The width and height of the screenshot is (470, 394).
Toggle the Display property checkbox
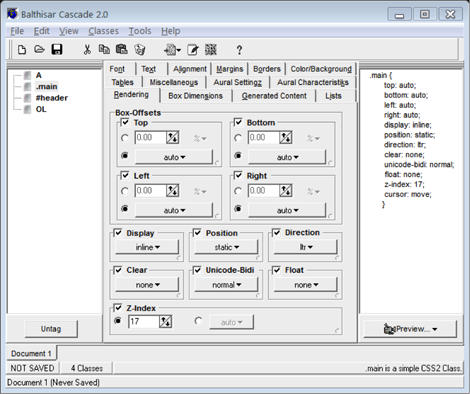(x=118, y=232)
